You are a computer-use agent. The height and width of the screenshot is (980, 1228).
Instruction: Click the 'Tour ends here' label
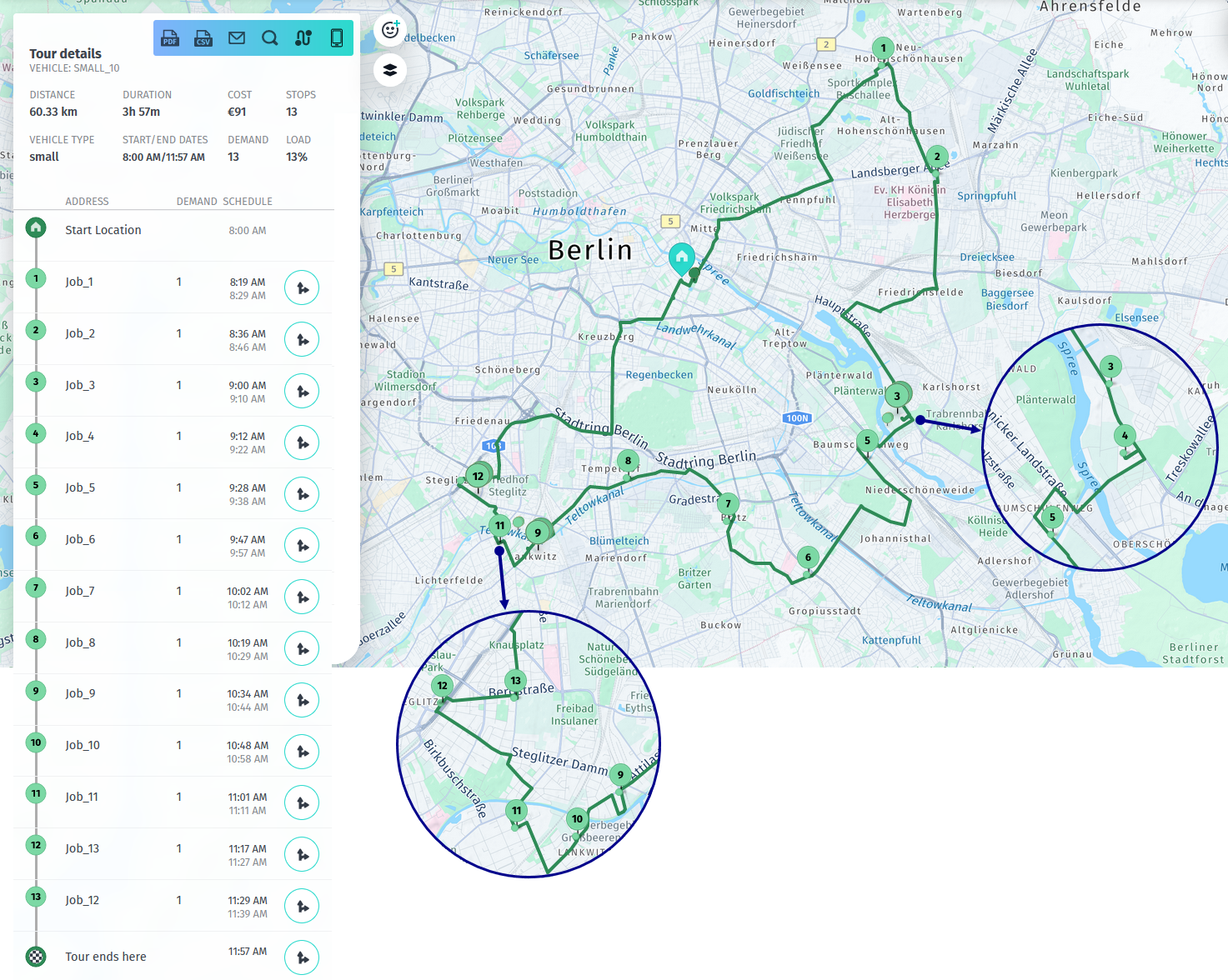click(106, 957)
